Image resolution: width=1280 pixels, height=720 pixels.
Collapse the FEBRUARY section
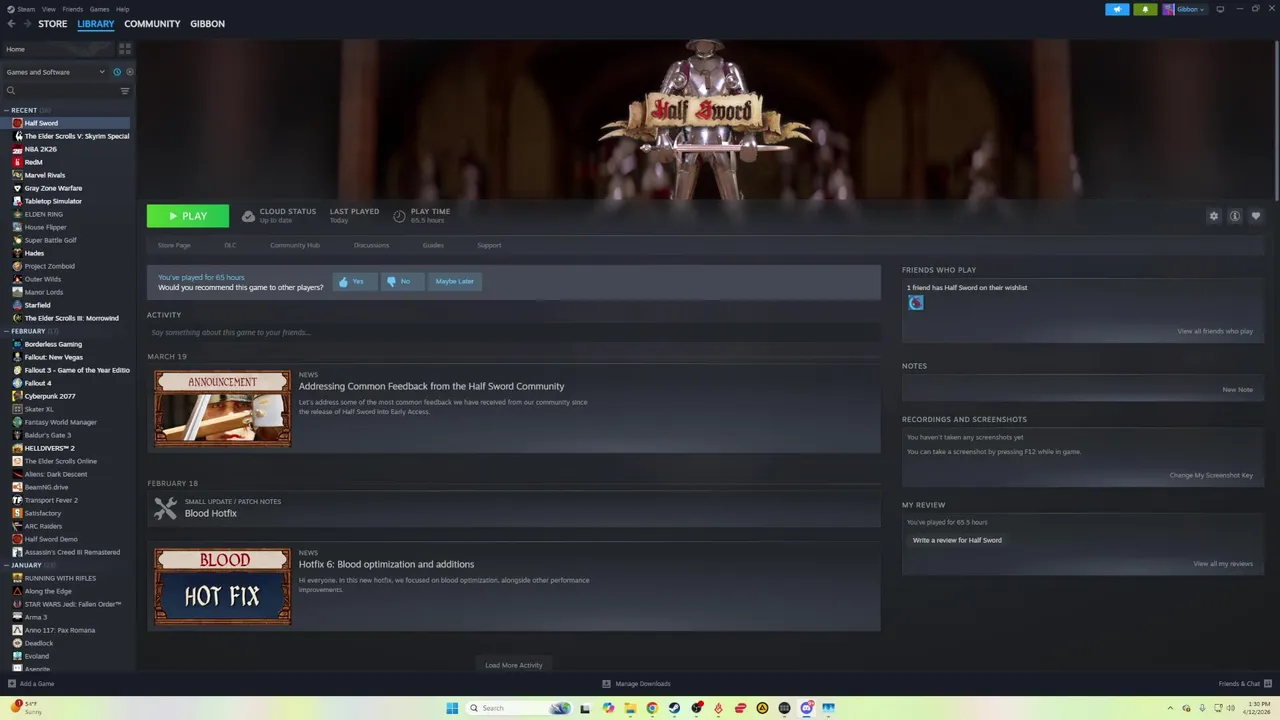click(x=7, y=331)
